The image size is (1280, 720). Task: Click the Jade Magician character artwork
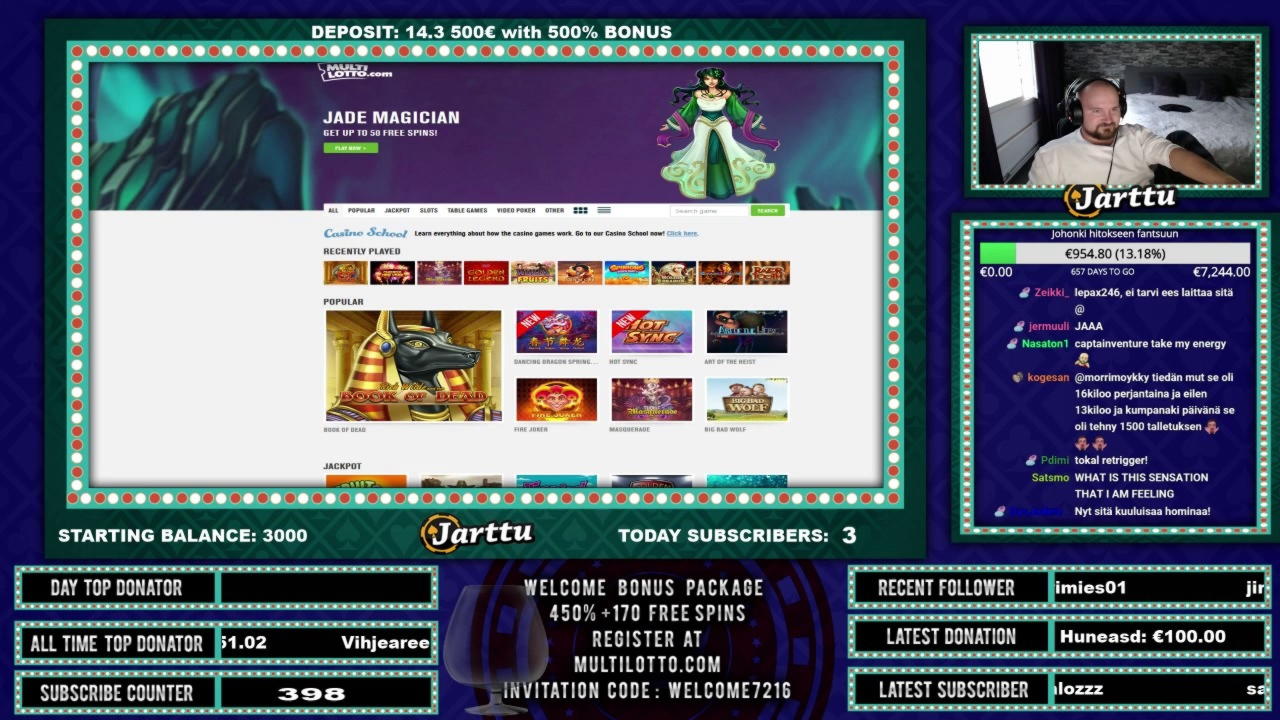(717, 132)
